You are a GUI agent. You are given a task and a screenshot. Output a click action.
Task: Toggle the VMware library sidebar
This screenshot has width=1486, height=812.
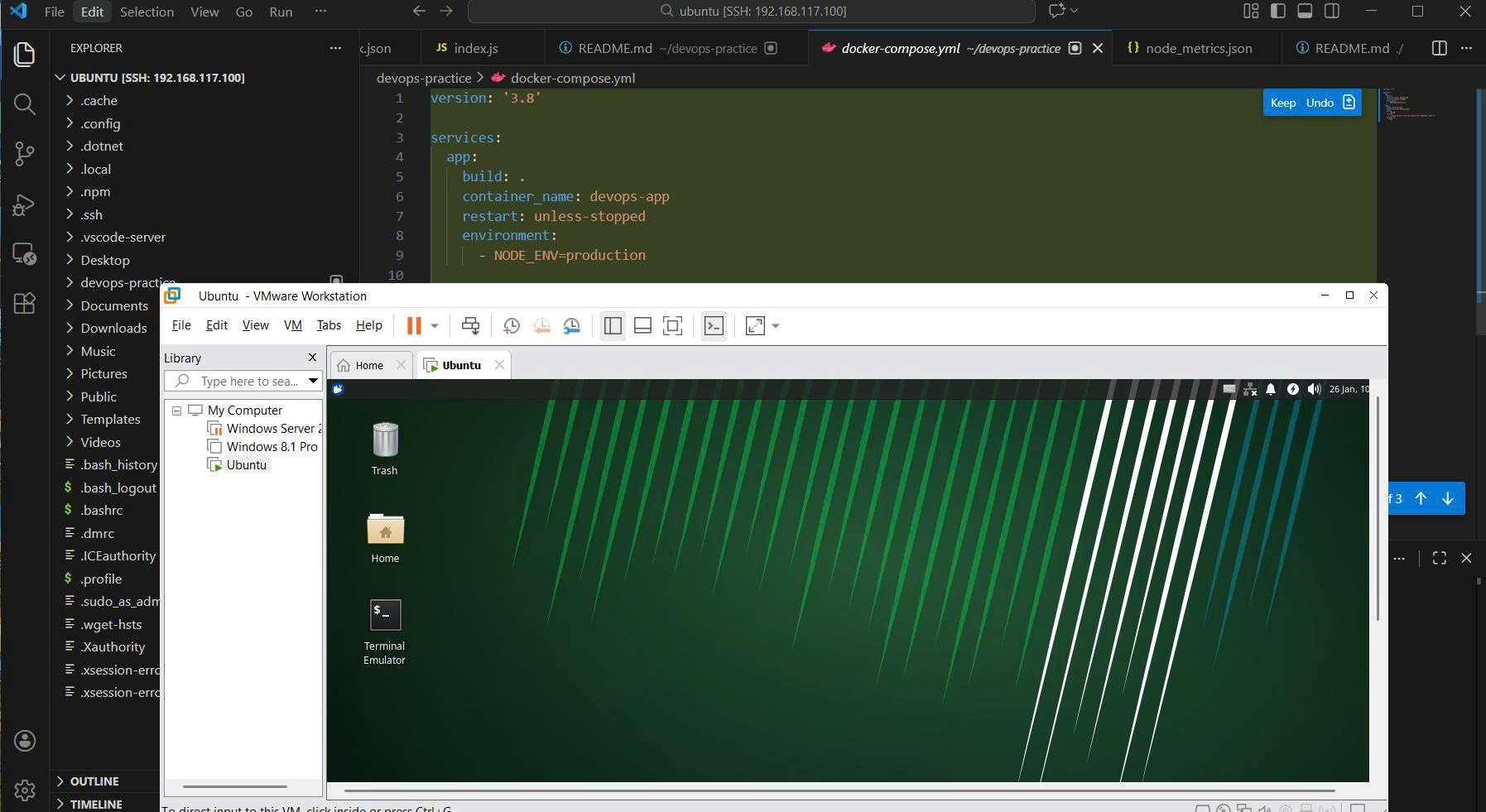pos(613,326)
